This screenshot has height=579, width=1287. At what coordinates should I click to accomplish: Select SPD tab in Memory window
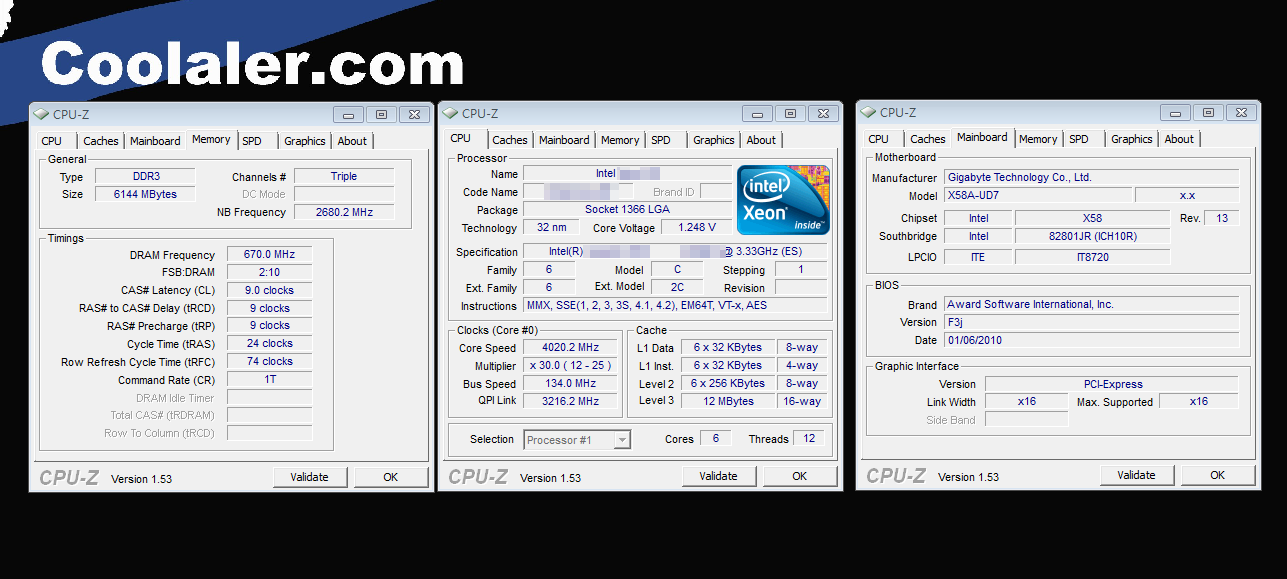click(x=252, y=141)
